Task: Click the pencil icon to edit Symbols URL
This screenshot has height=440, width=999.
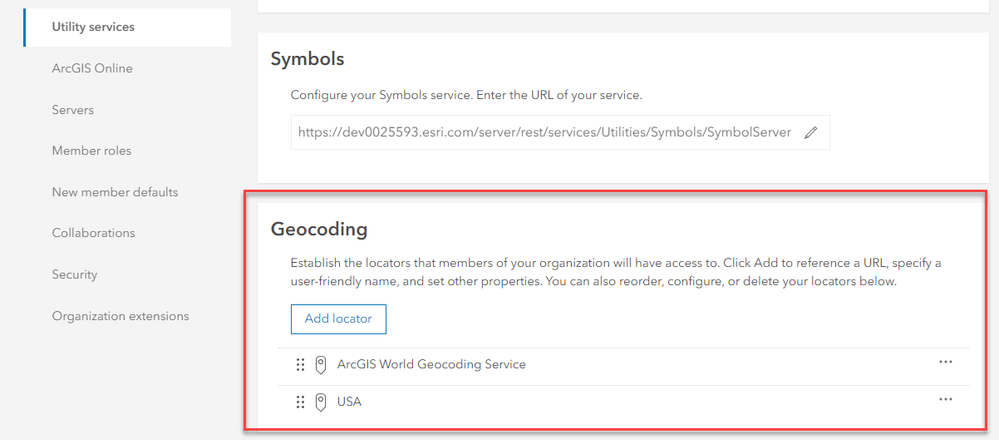Action: (x=811, y=132)
